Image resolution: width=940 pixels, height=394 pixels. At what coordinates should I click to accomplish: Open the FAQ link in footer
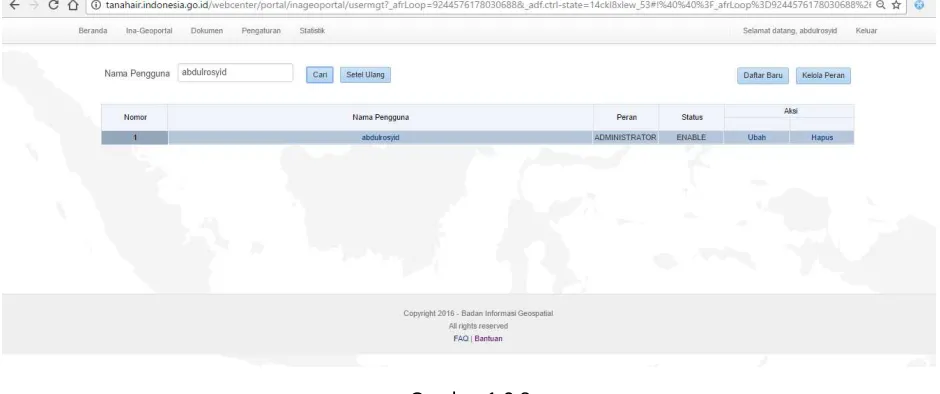[460, 339]
